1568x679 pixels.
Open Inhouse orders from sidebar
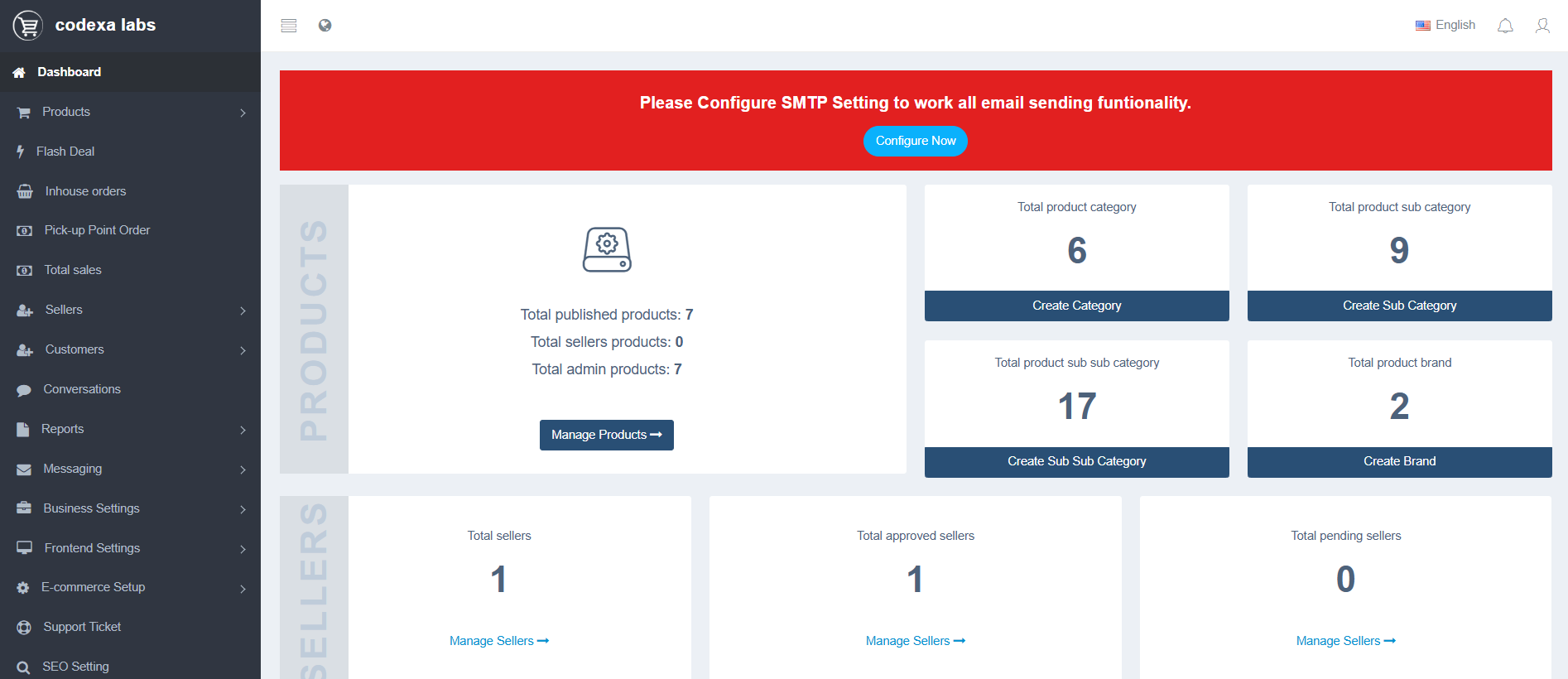[x=85, y=191]
